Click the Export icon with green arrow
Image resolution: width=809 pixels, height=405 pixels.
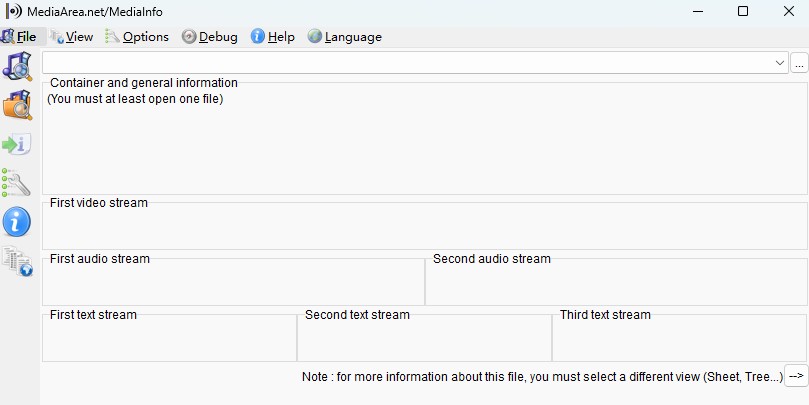(18, 144)
